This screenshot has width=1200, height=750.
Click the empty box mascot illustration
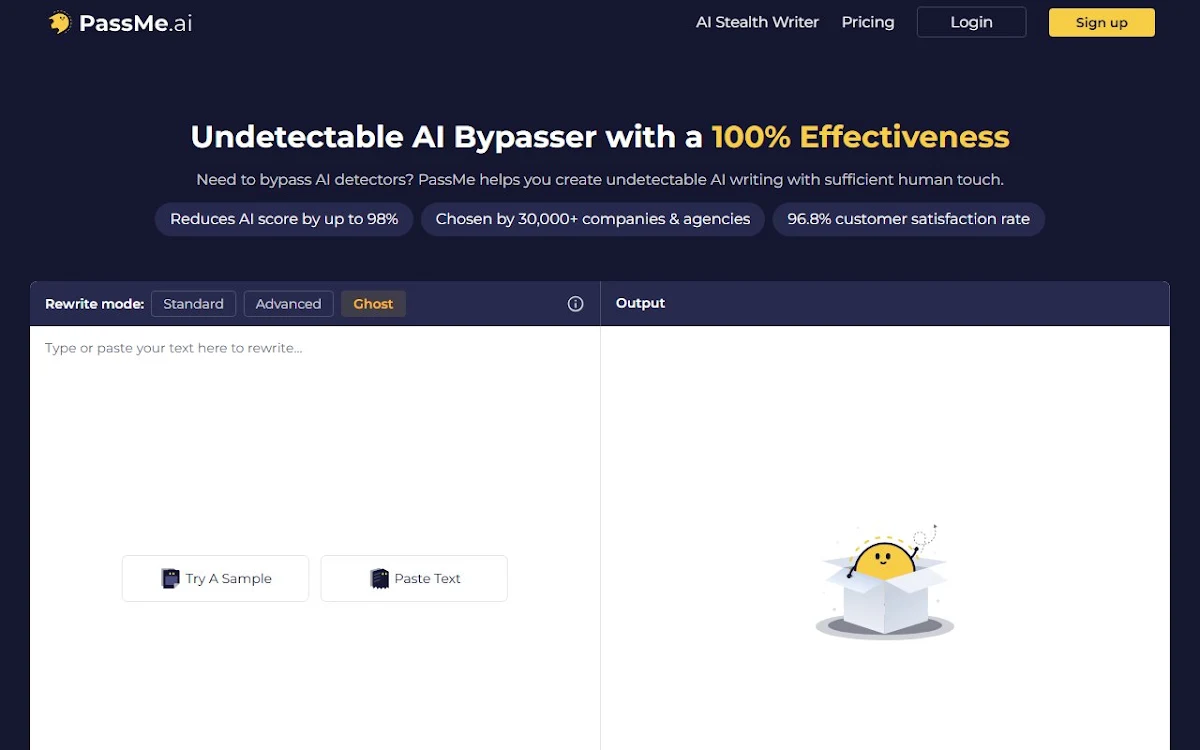tap(885, 582)
